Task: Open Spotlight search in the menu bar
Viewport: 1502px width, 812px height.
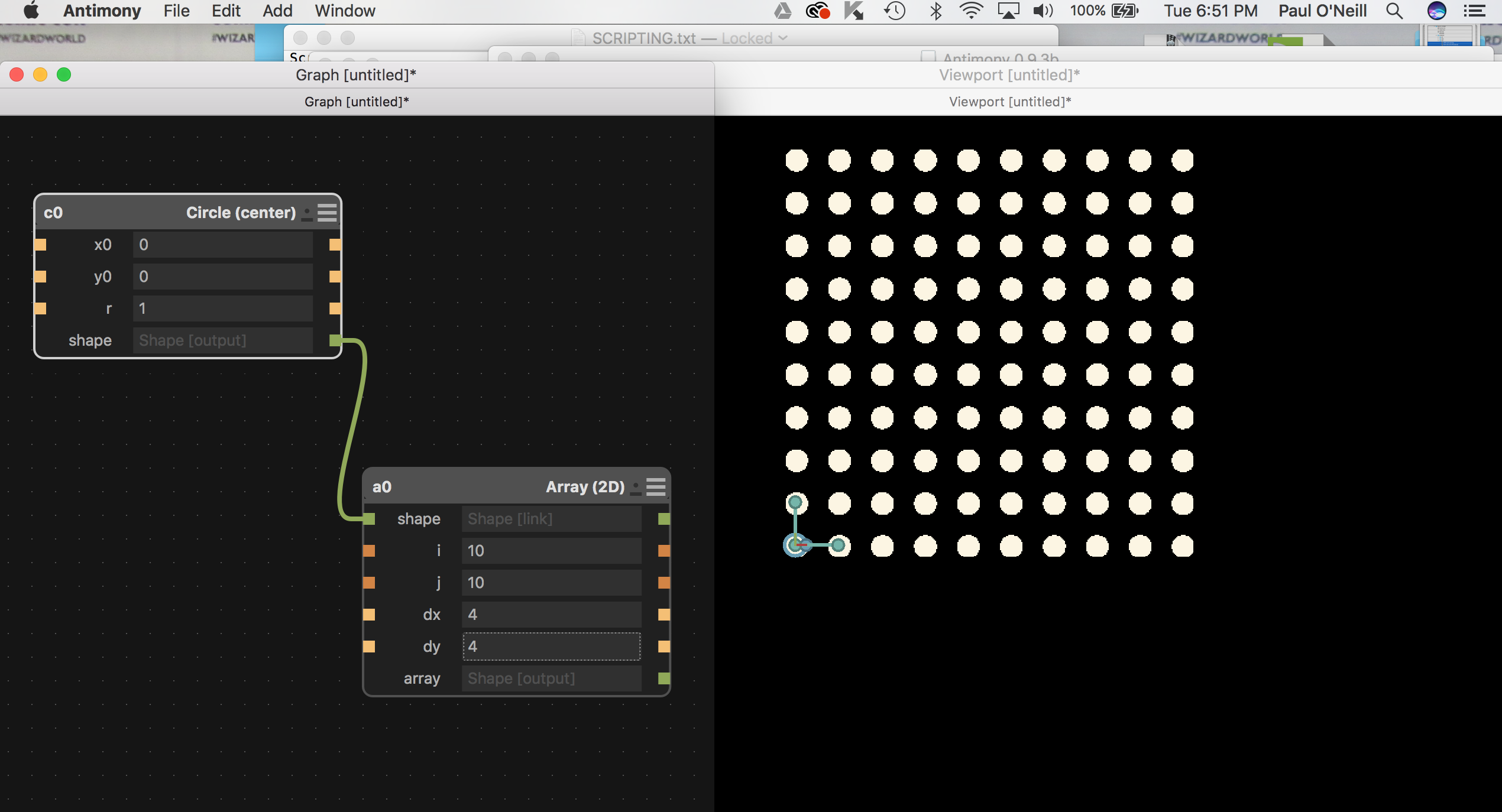Action: (1394, 11)
